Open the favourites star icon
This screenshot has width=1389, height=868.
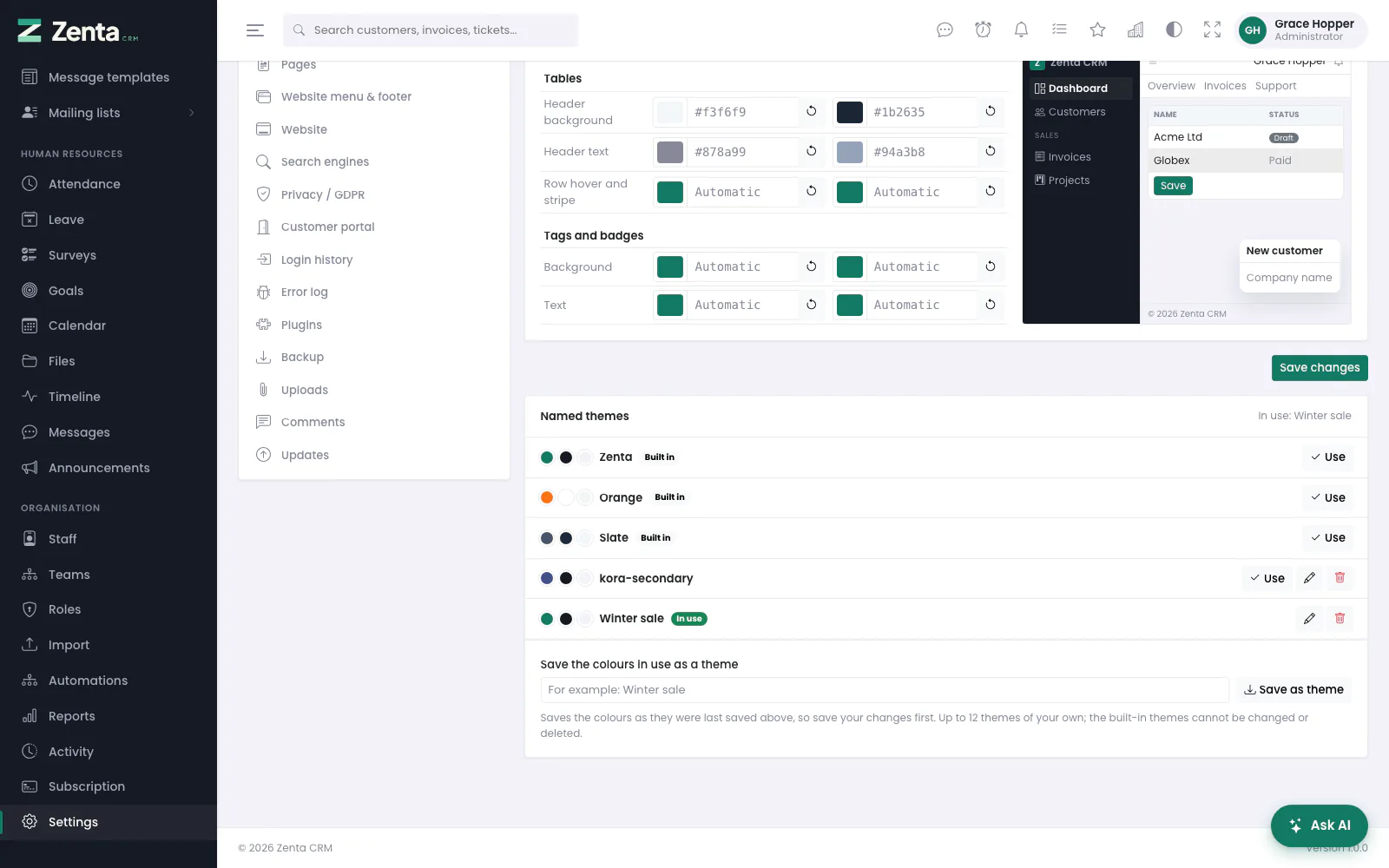pyautogui.click(x=1097, y=30)
